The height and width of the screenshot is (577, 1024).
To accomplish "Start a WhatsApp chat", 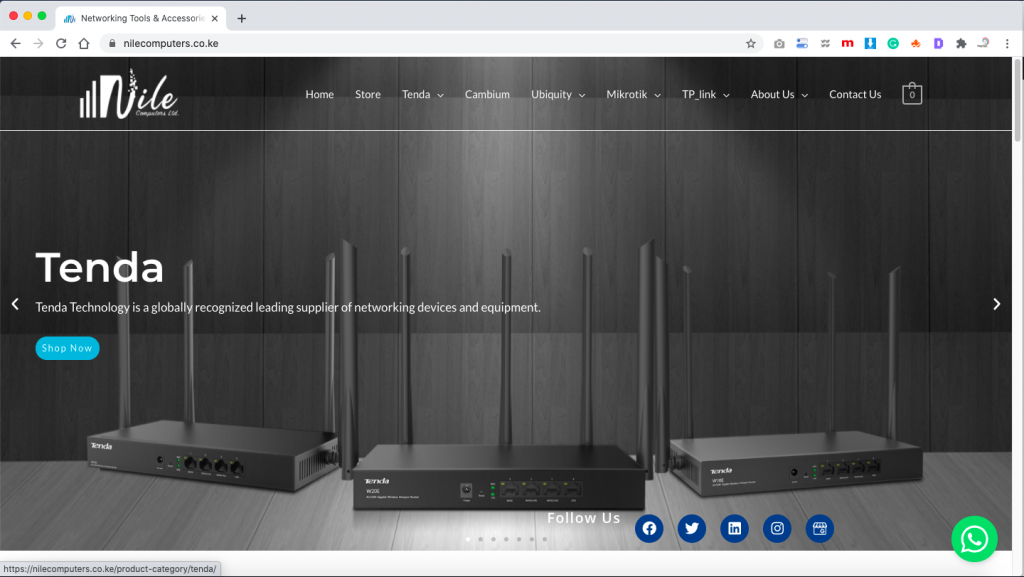I will tap(974, 539).
